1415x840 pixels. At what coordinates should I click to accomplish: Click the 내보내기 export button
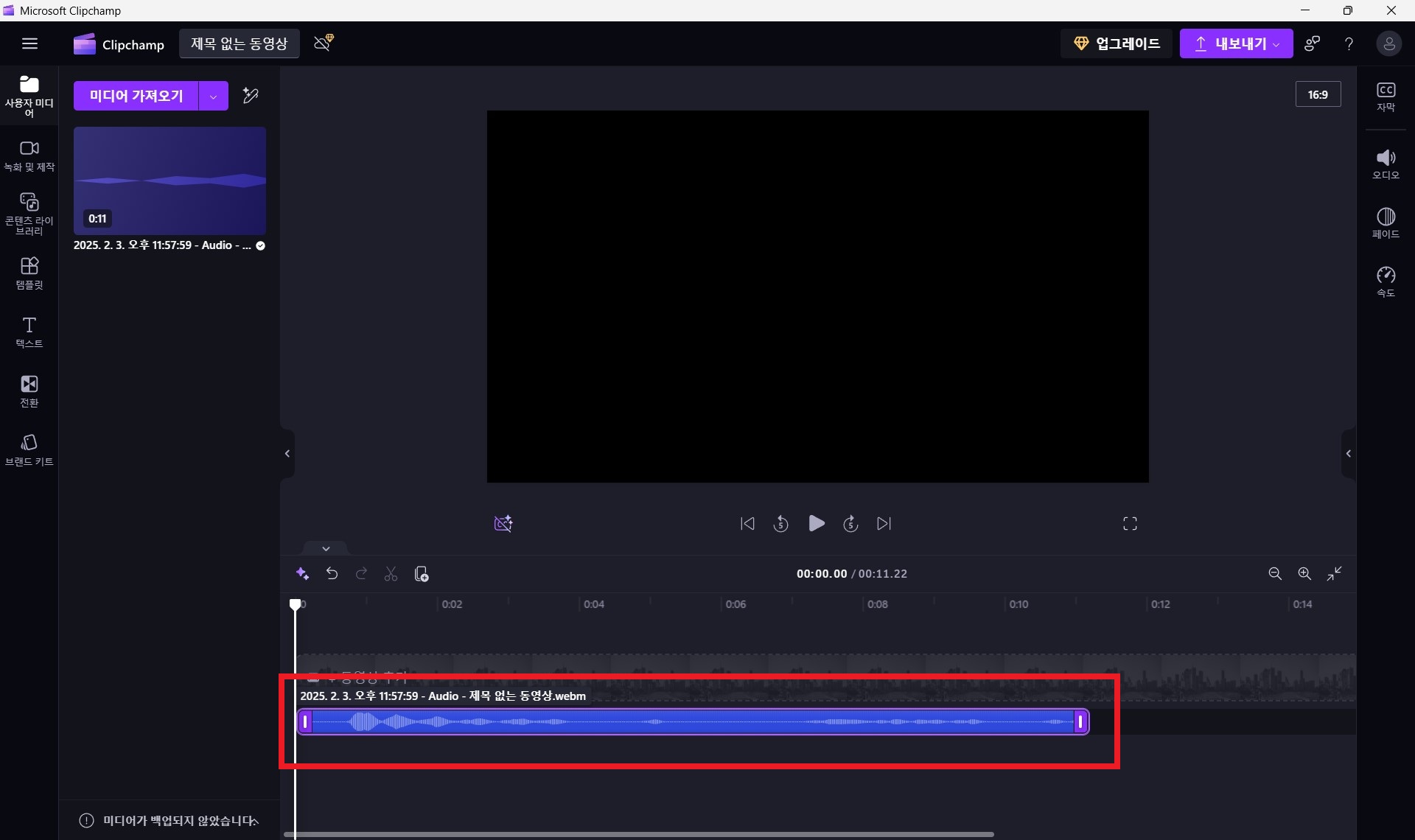[x=1236, y=43]
